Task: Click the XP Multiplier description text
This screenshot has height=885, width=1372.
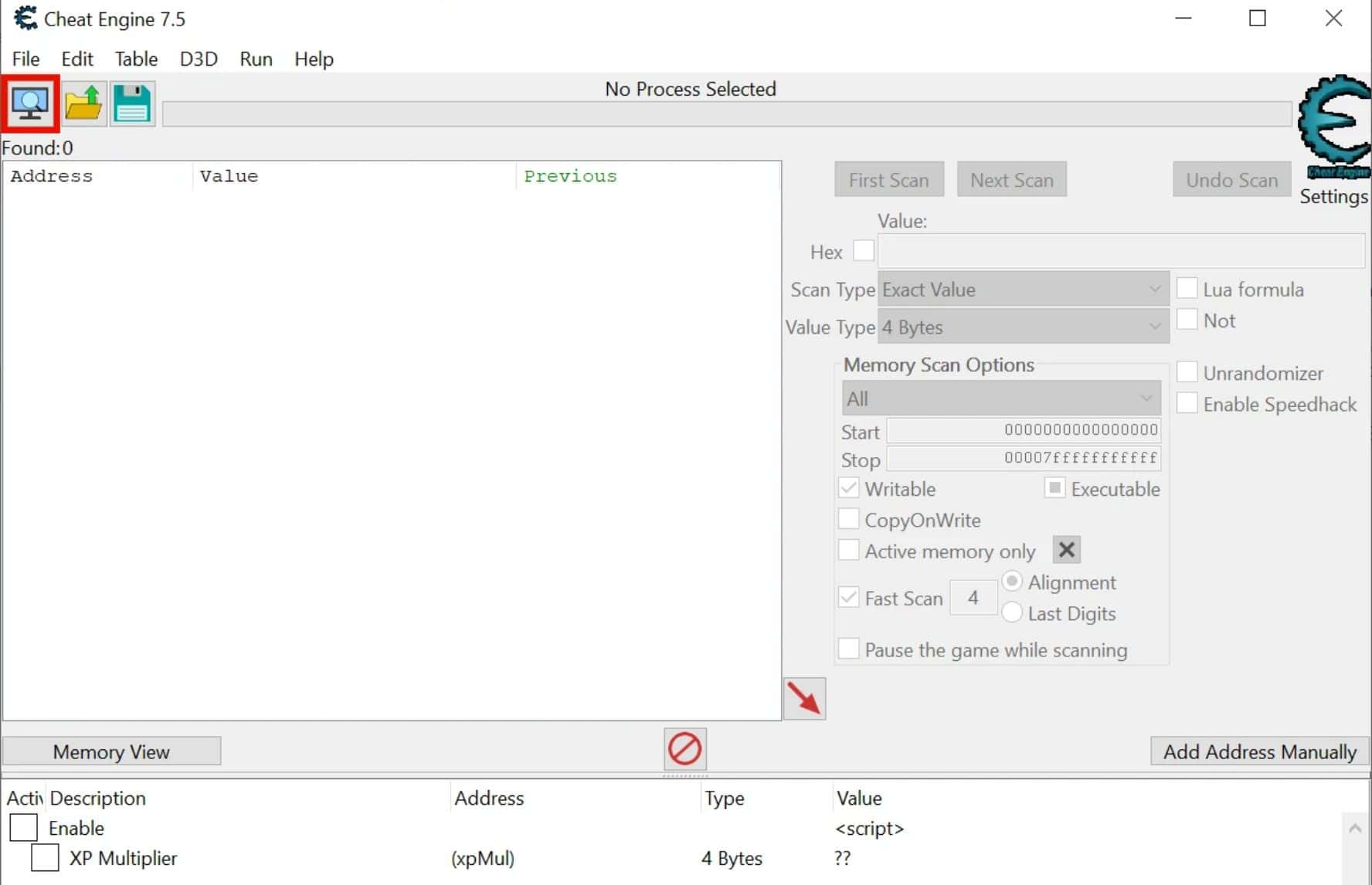Action: (123, 858)
